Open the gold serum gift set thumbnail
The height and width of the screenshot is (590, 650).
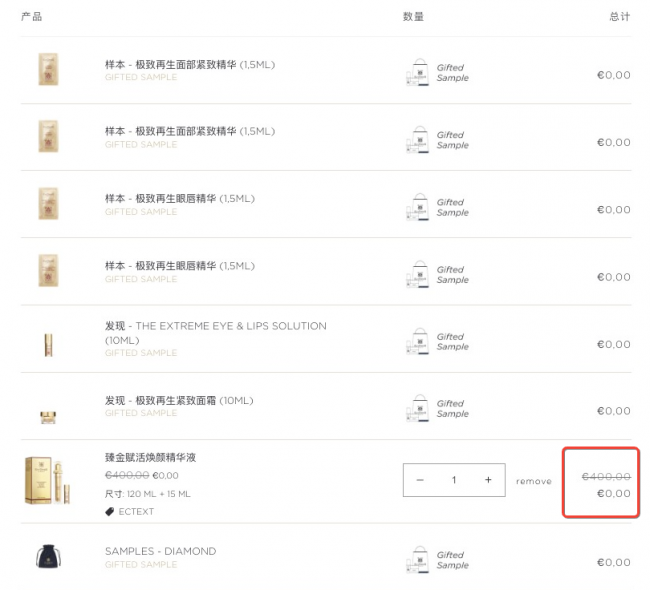tap(48, 480)
